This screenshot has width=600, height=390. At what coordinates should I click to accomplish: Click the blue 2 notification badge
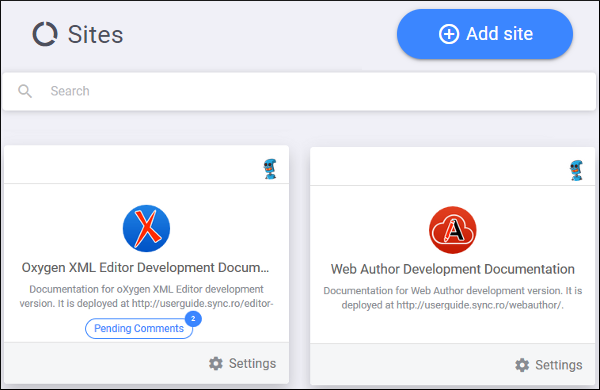coord(193,319)
